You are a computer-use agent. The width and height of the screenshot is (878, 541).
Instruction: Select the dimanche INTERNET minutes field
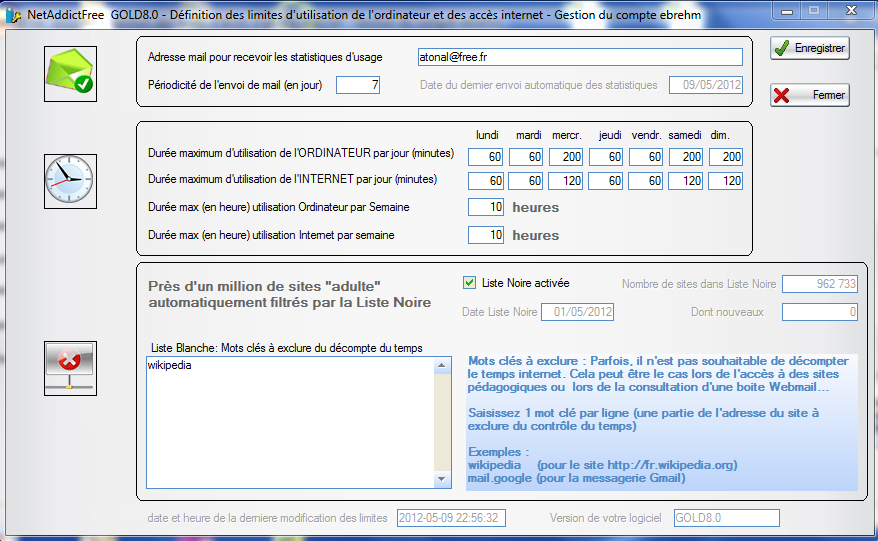click(x=726, y=181)
